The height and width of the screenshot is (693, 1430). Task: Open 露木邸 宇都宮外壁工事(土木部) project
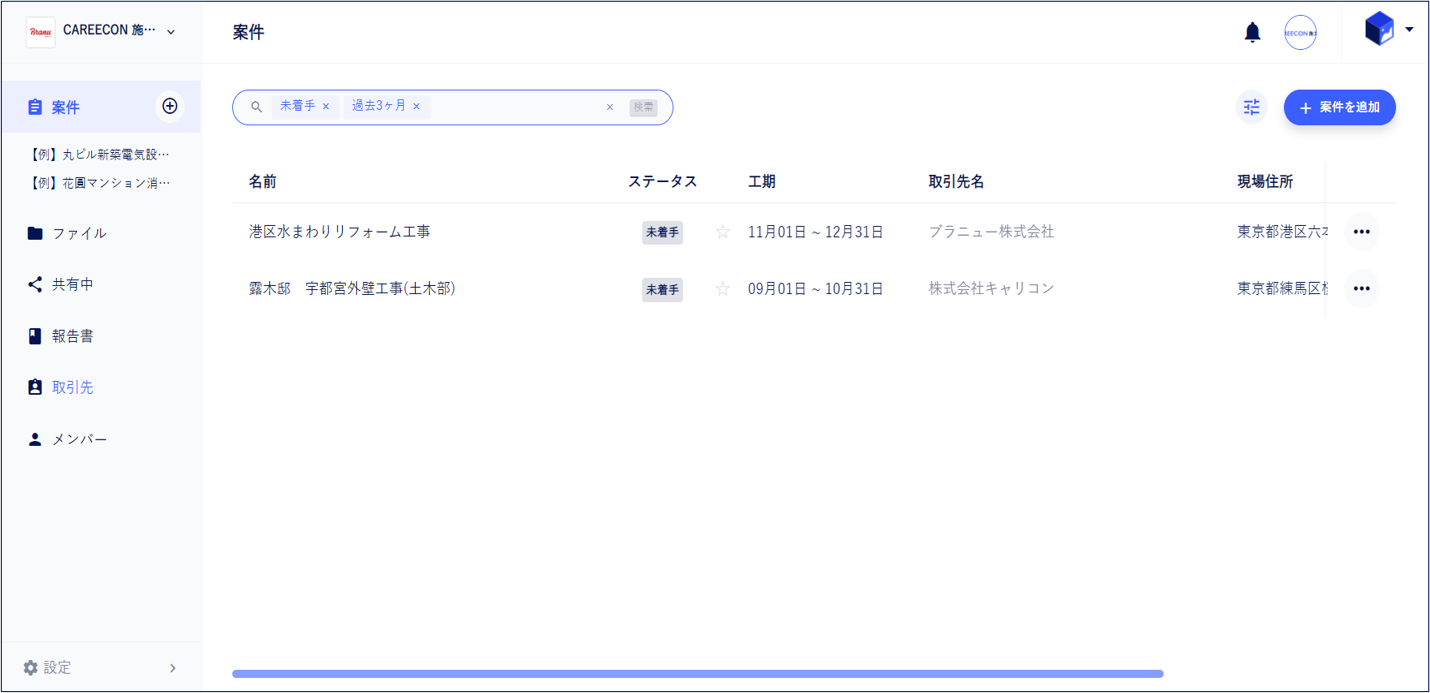pos(352,288)
